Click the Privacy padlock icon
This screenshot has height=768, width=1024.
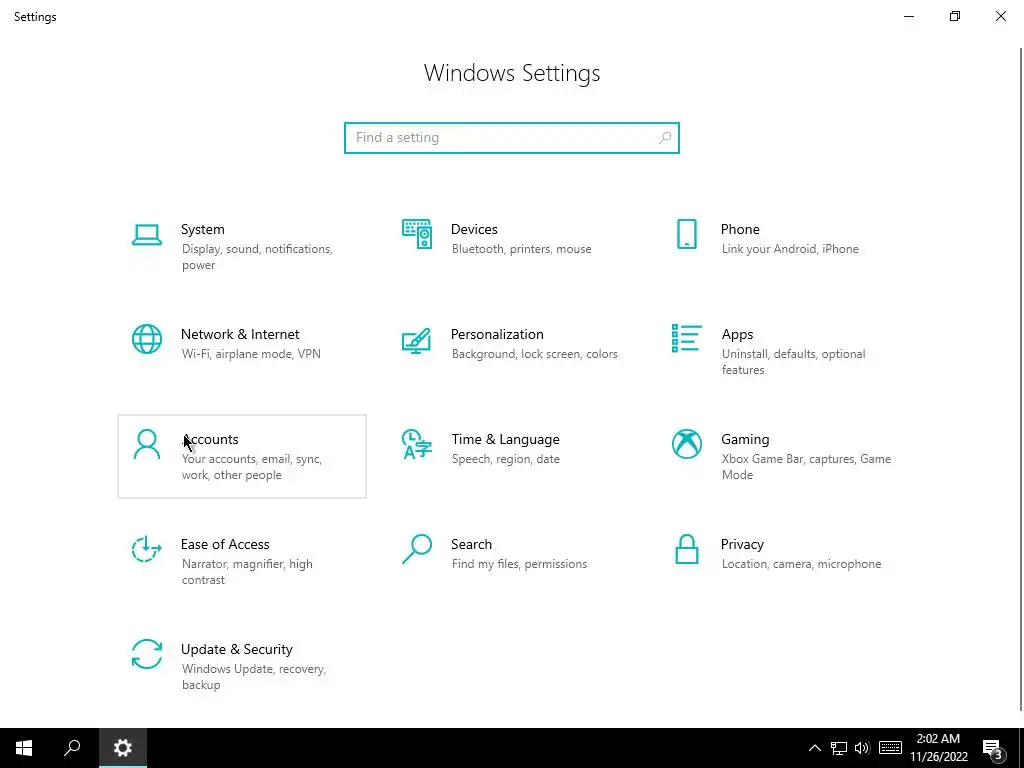click(x=686, y=549)
